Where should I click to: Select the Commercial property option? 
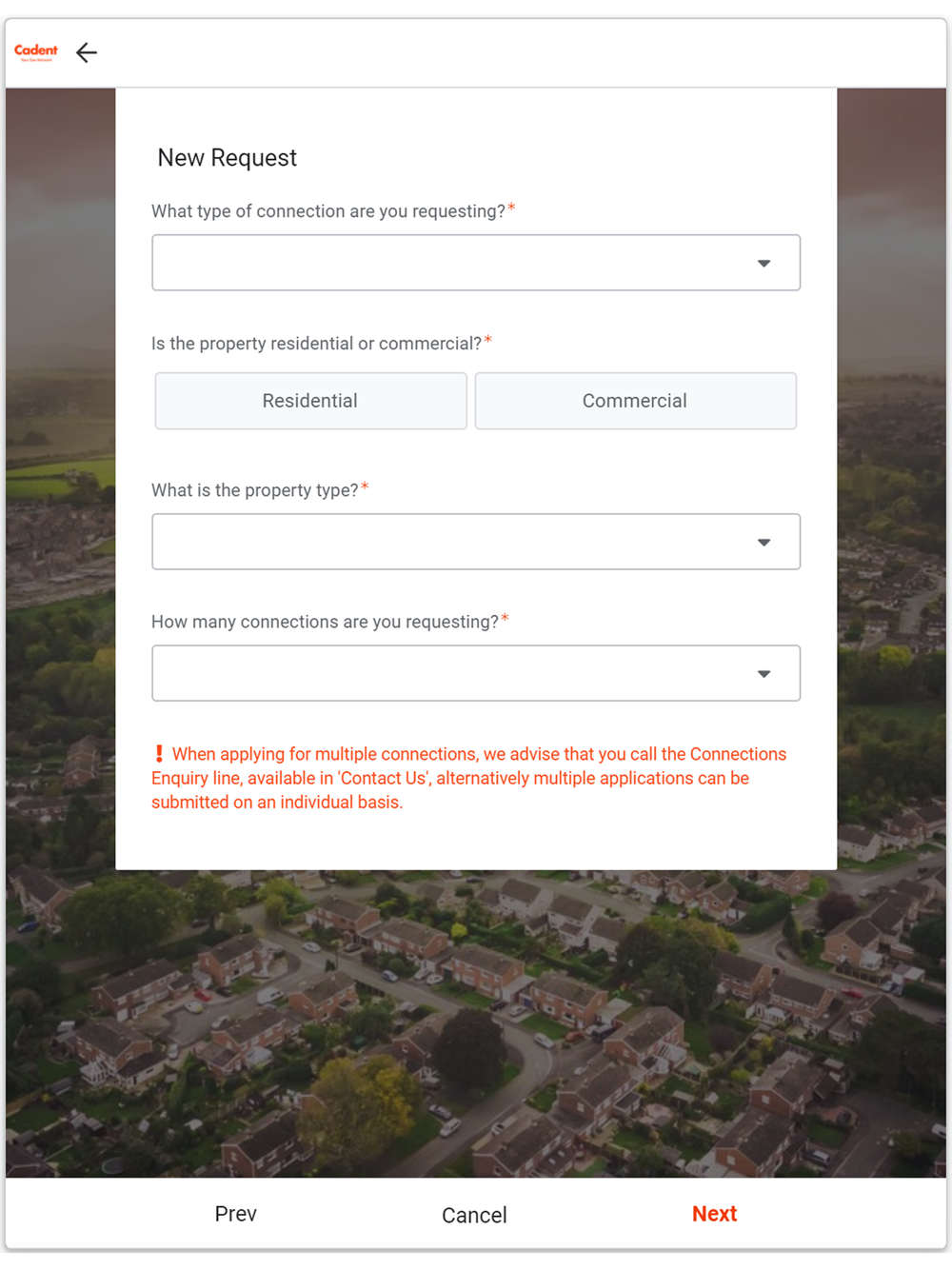click(635, 401)
